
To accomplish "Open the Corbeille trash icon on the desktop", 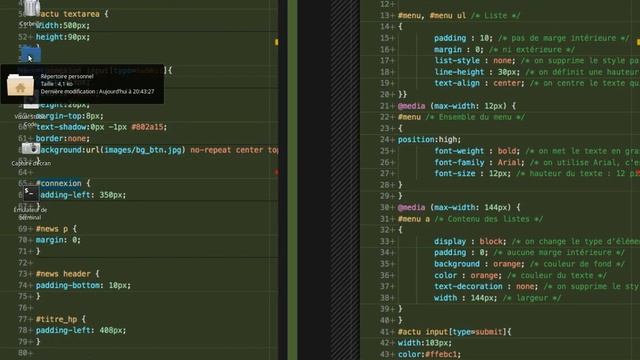I will (31, 8).
